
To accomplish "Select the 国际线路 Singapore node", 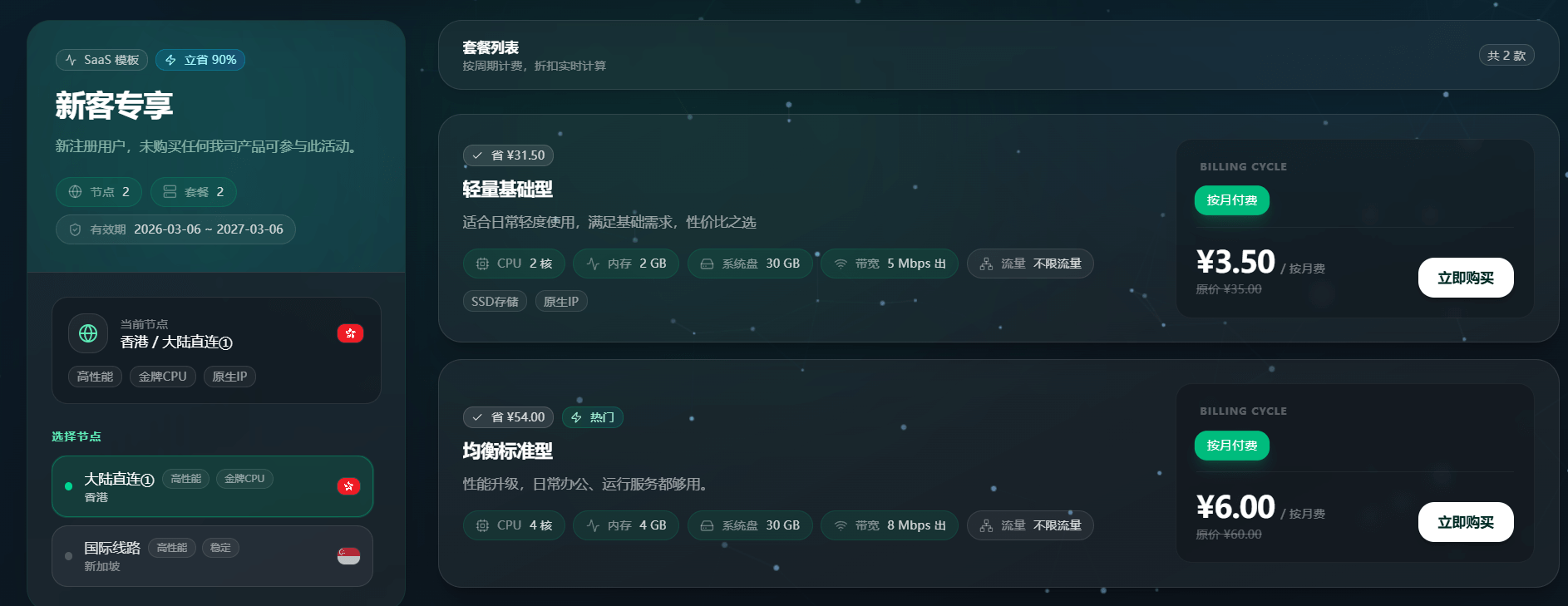I will coord(212,556).
